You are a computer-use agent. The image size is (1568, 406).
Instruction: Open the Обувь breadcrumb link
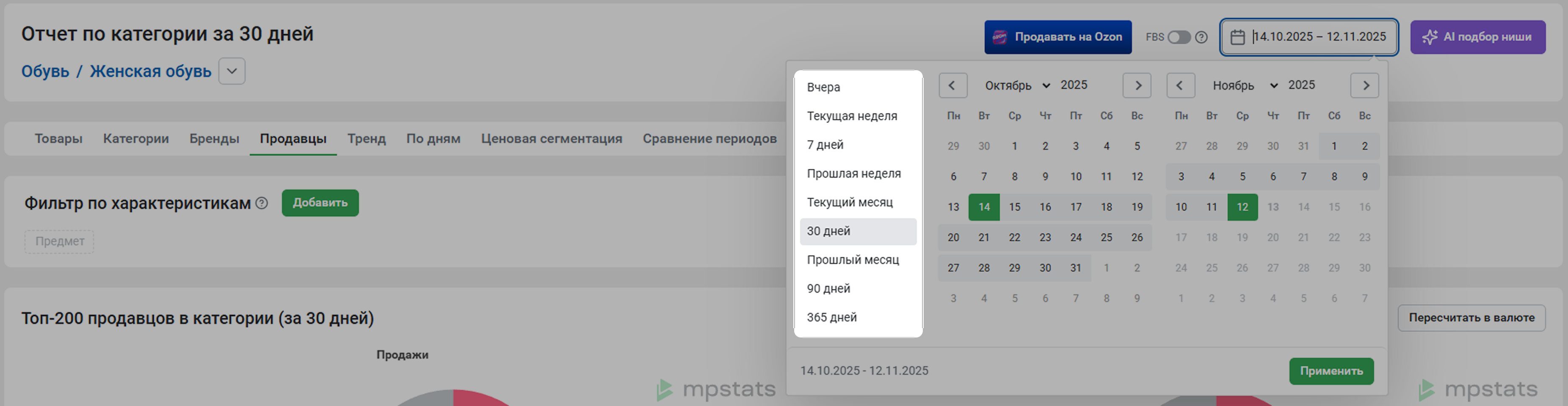click(x=45, y=71)
